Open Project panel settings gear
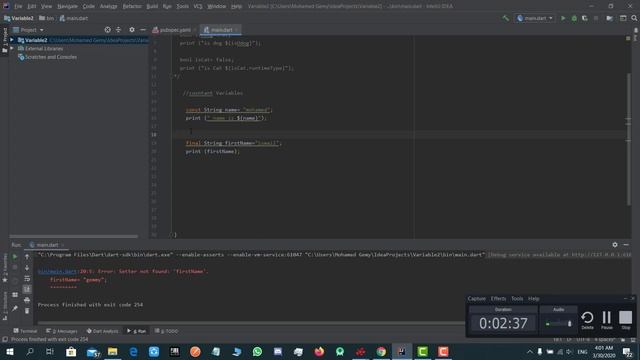 tap(131, 30)
